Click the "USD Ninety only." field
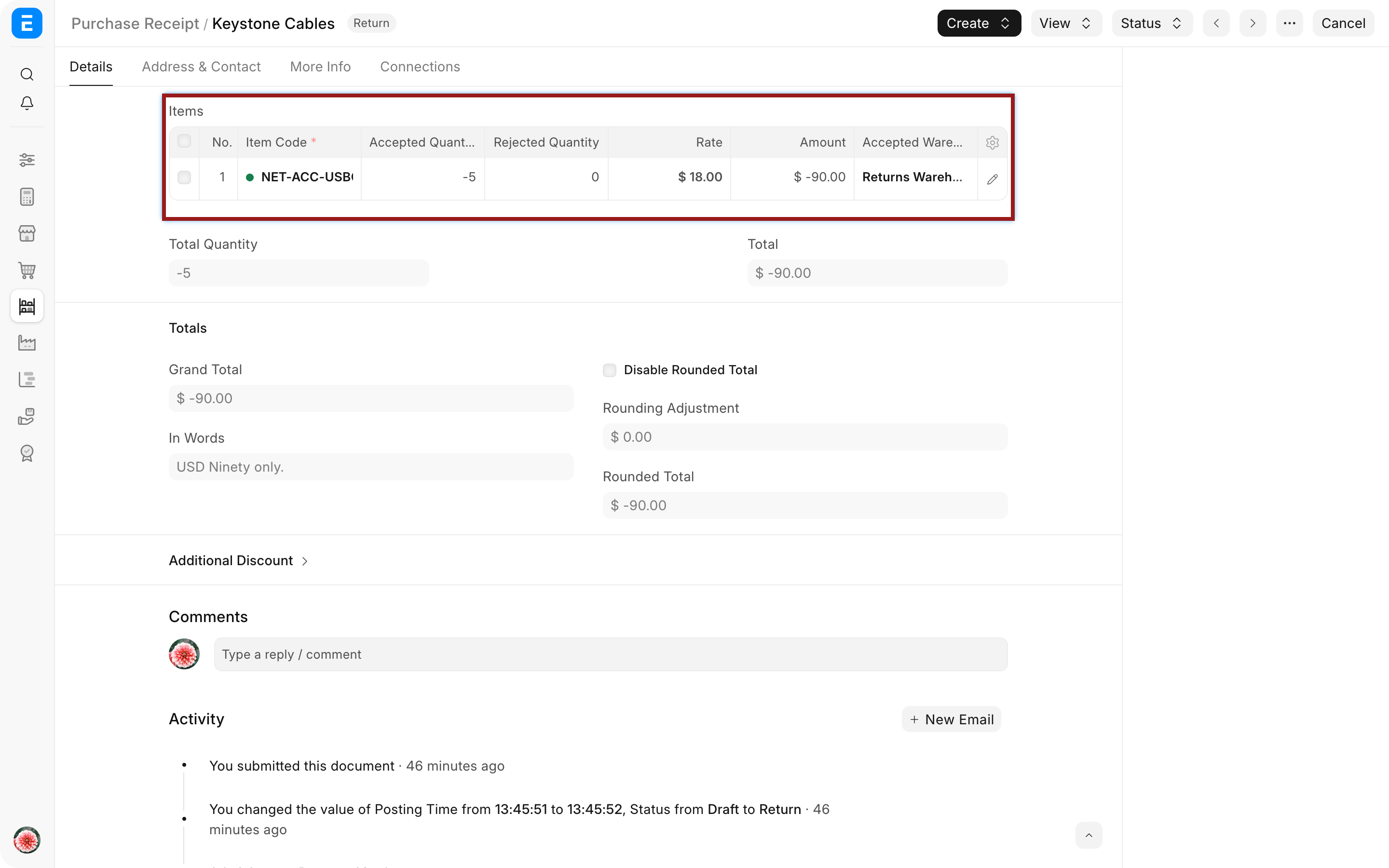1389x868 pixels. pos(371,467)
